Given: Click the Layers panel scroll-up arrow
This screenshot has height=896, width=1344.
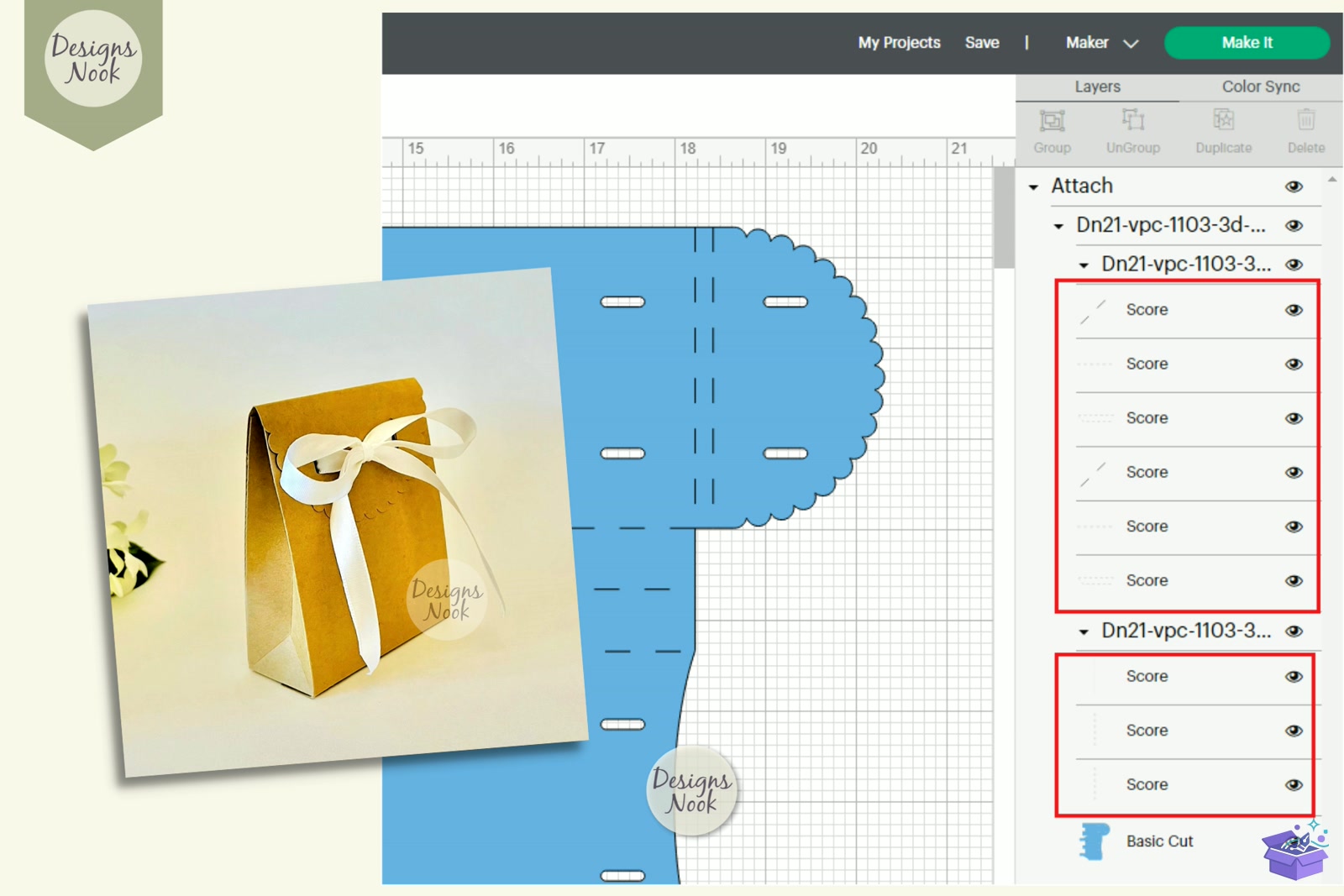Looking at the screenshot, I should (x=1332, y=180).
